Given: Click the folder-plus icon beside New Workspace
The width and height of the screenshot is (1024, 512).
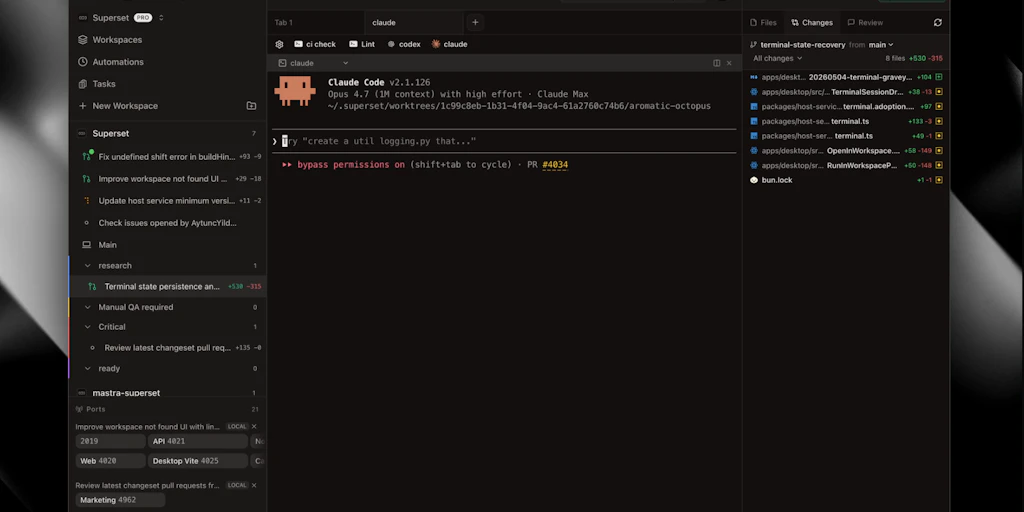Looking at the screenshot, I should coord(251,106).
